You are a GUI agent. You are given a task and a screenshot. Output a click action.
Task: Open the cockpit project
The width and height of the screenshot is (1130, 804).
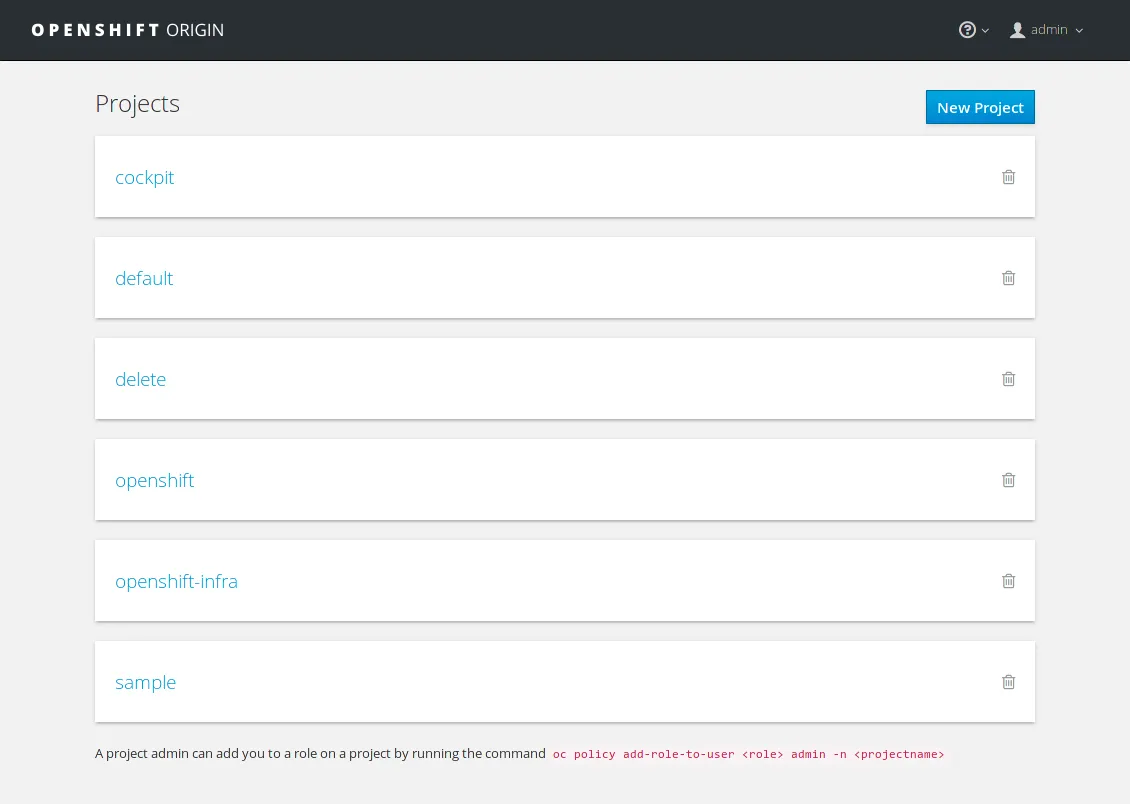coord(144,177)
